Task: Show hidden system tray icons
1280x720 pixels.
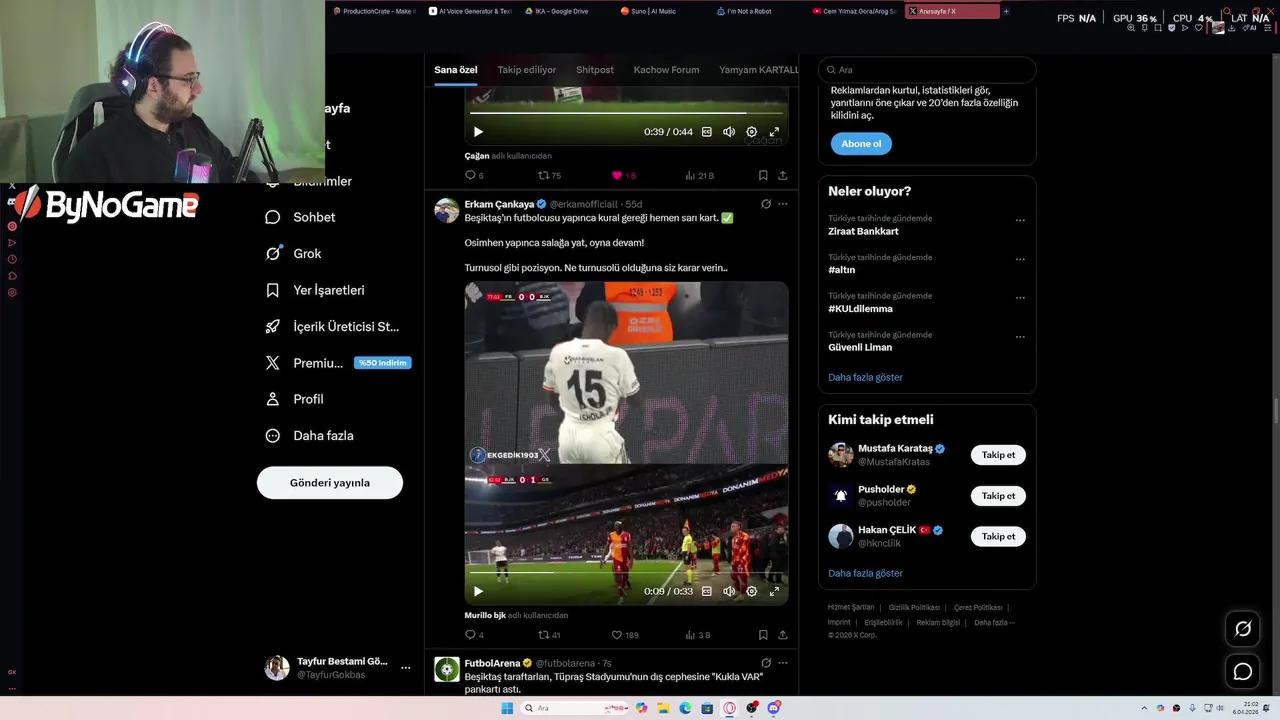Action: [1144, 708]
